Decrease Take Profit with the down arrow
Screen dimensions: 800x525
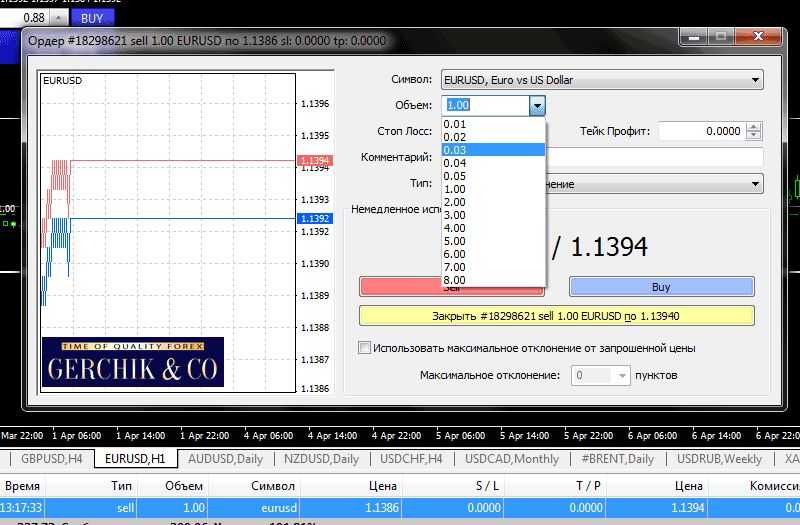(x=754, y=136)
